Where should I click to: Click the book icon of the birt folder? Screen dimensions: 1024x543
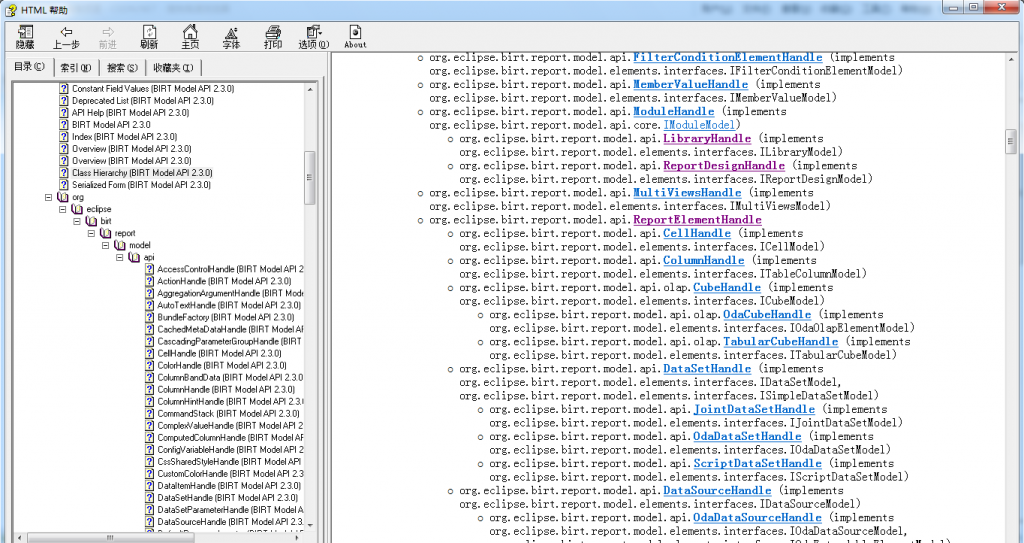tap(91, 221)
